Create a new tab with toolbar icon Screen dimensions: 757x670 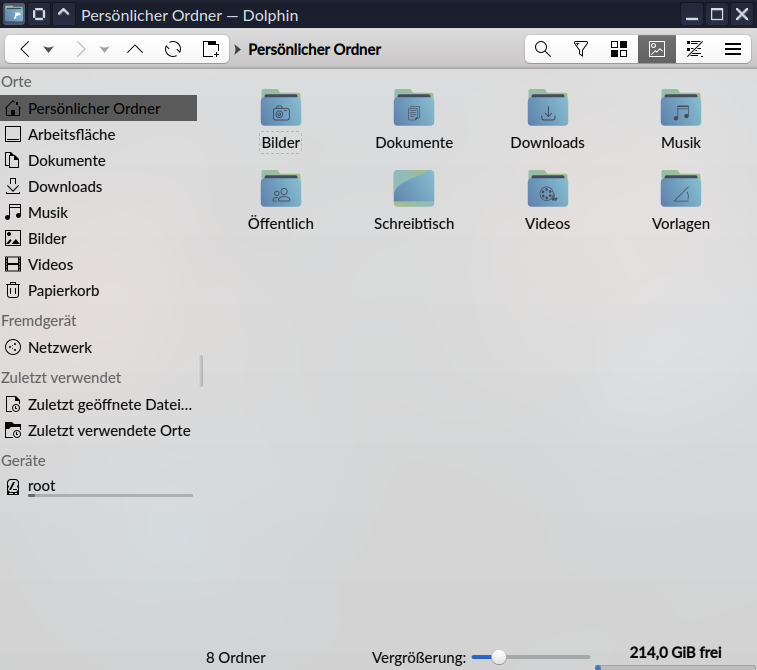pyautogui.click(x=210, y=49)
